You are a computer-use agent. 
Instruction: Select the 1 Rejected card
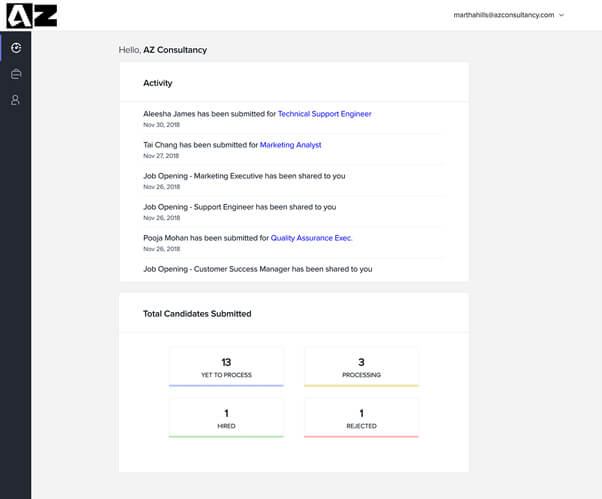361,417
